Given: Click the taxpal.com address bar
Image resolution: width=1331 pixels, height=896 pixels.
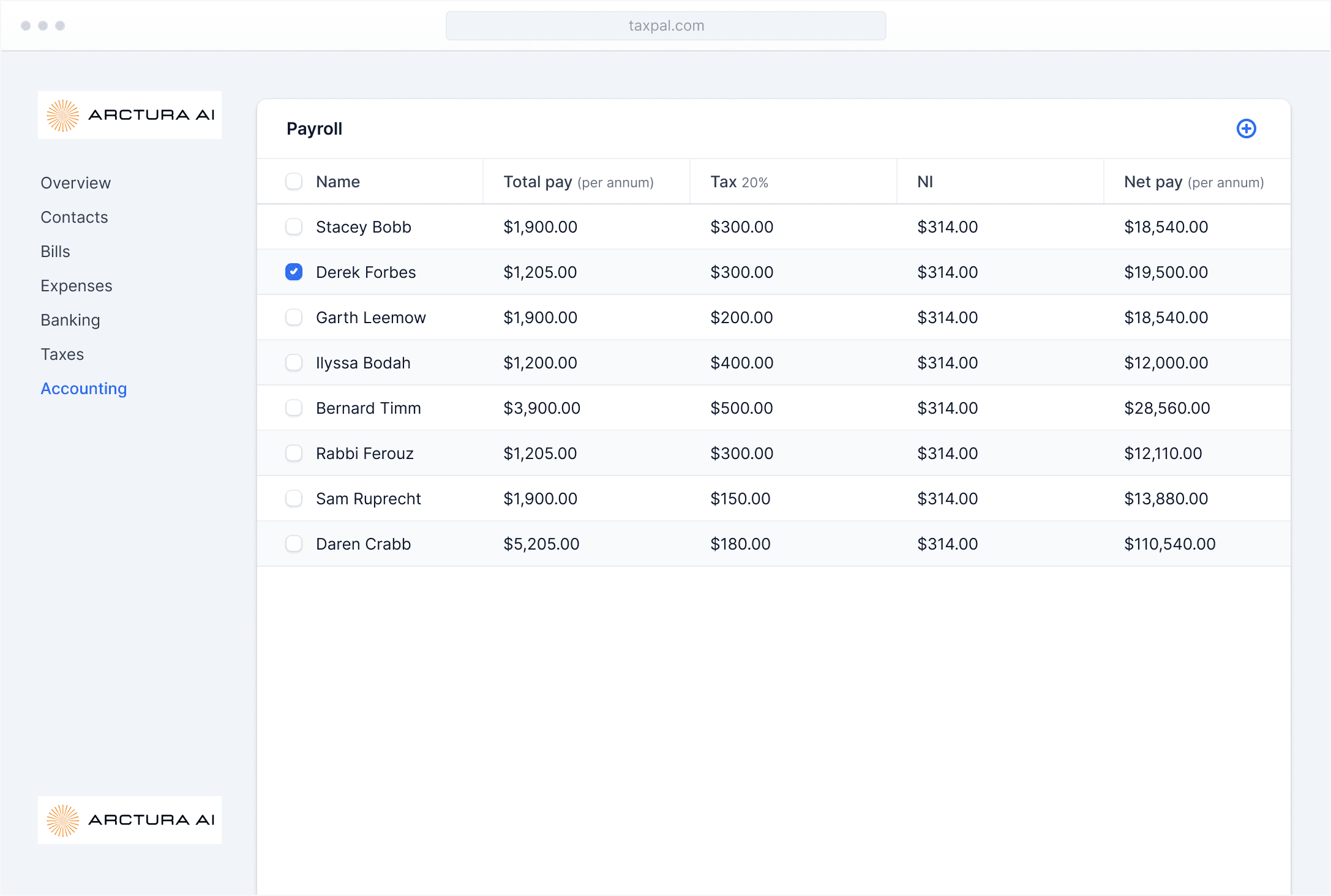Looking at the screenshot, I should coord(665,26).
